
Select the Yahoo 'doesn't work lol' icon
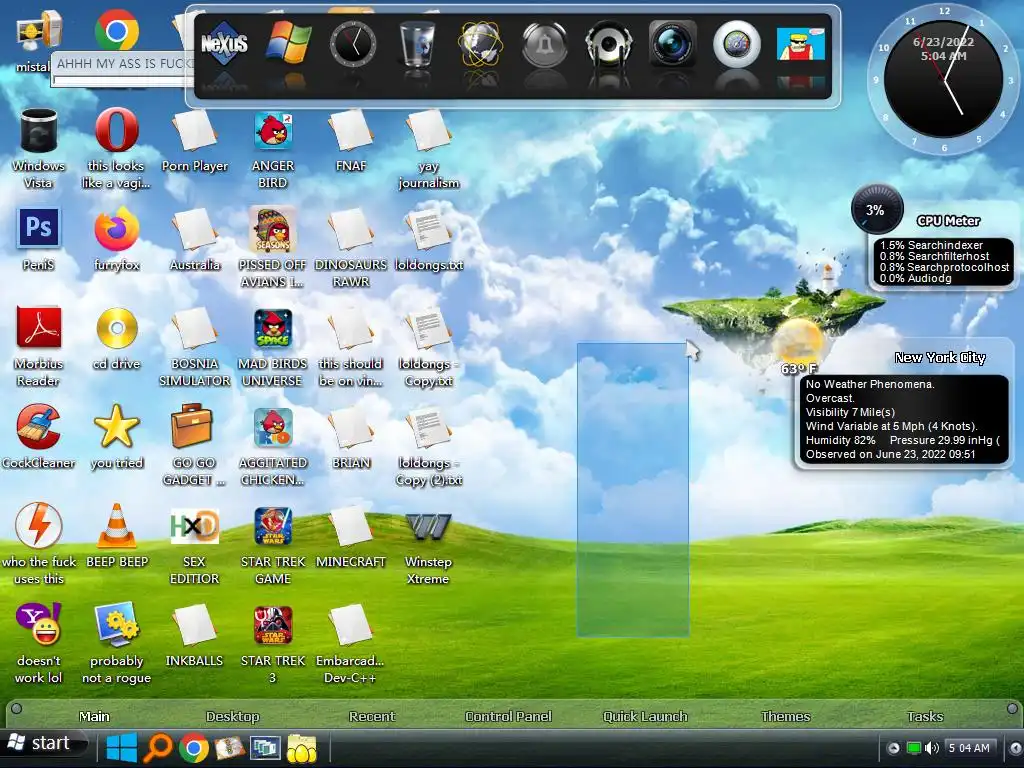tap(39, 624)
